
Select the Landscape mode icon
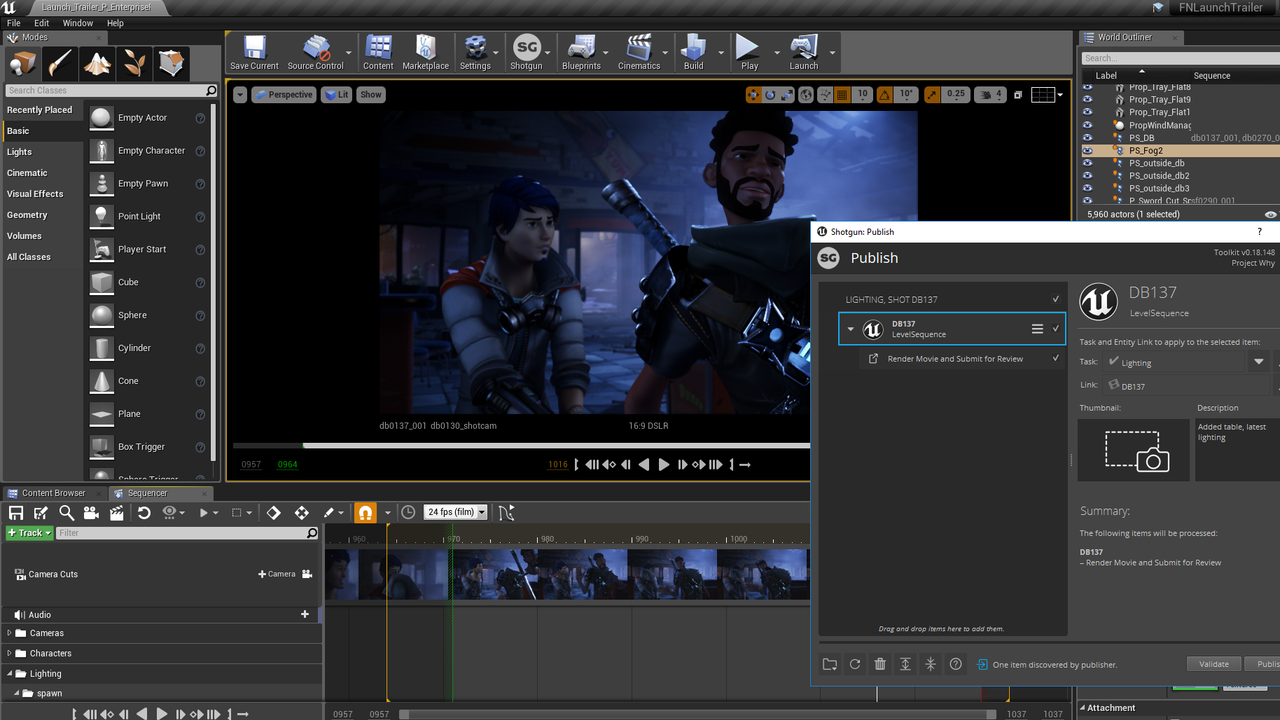tap(97, 63)
